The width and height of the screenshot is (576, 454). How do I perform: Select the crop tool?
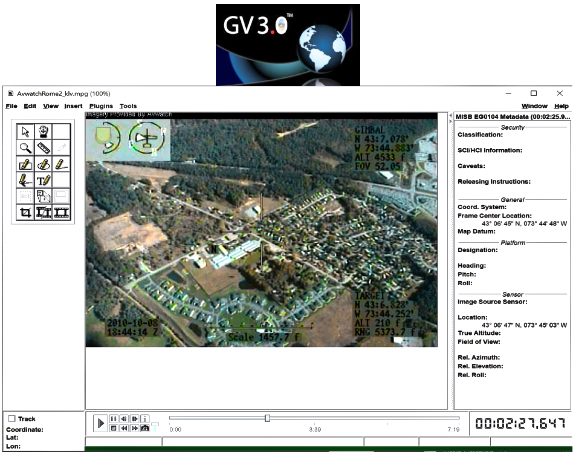click(25, 212)
